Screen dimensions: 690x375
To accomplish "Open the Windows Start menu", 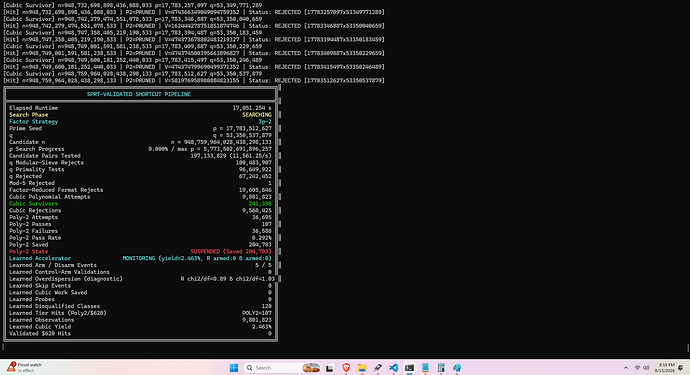I will (234, 368).
